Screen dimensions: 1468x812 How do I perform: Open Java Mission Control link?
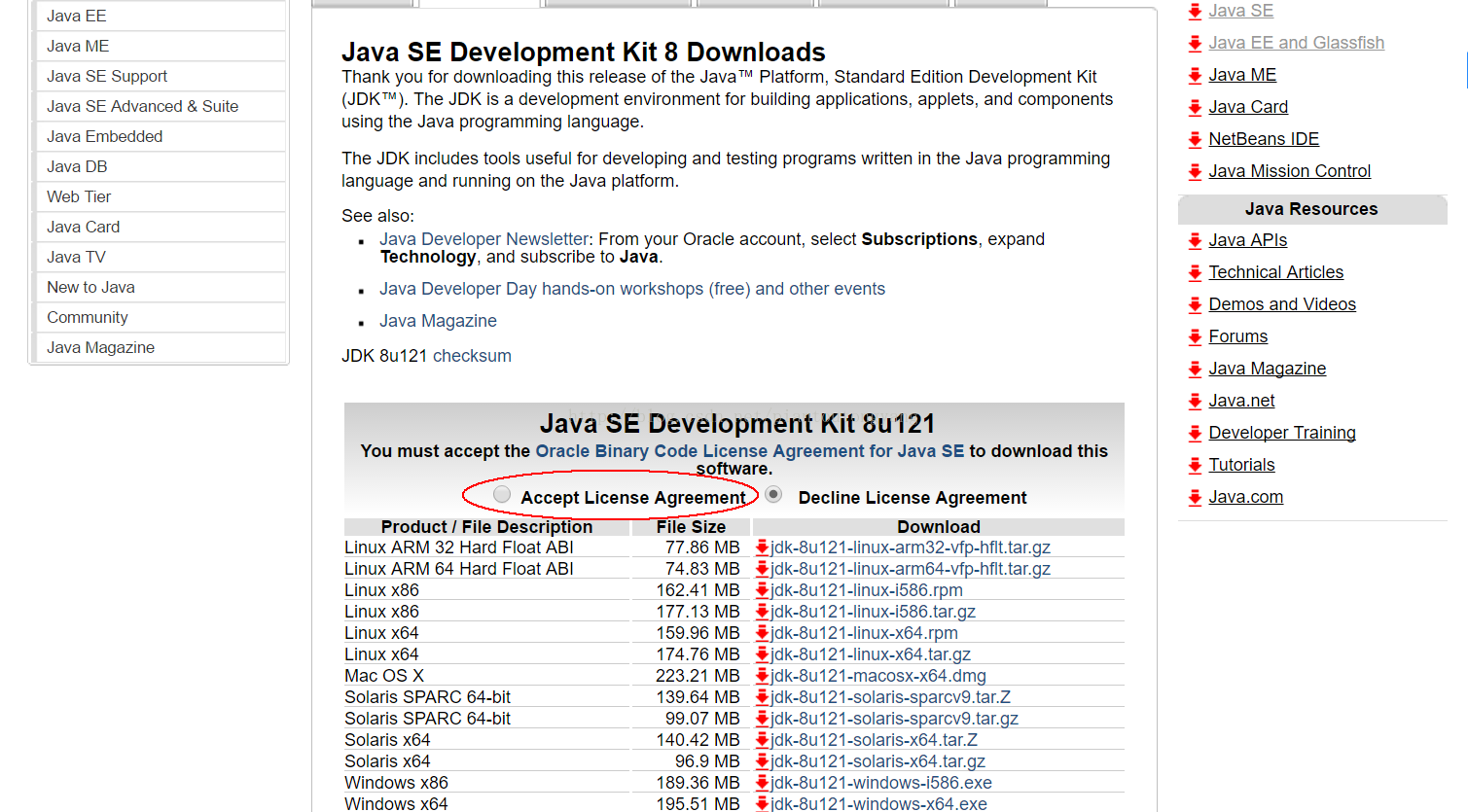1289,171
